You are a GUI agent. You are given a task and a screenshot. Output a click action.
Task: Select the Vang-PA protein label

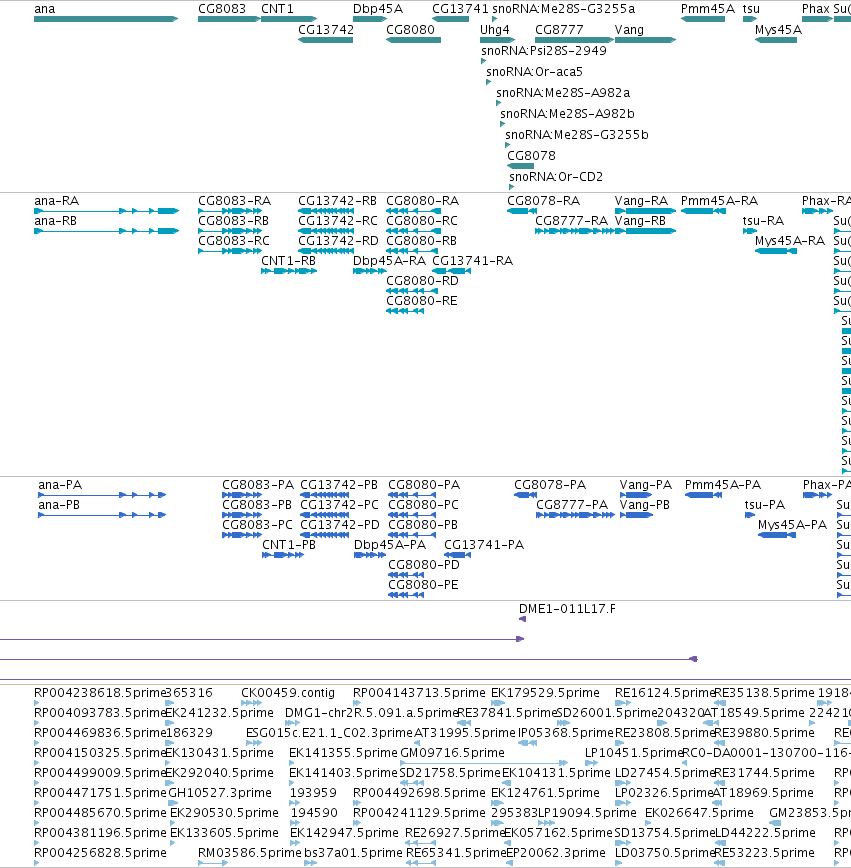[646, 485]
